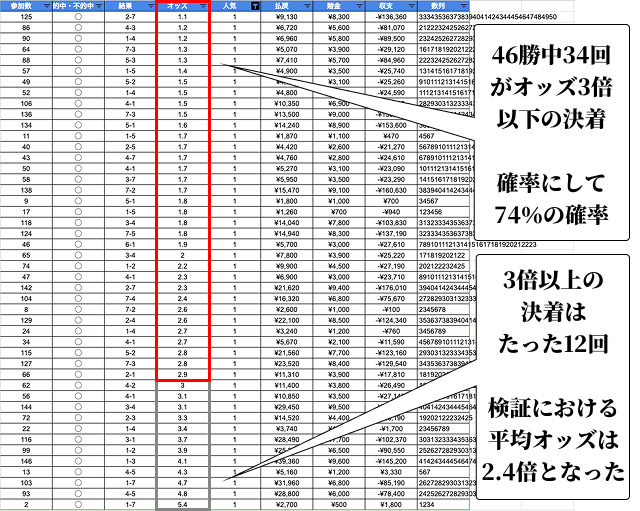Select the sequence cell 171819202122
The width and height of the screenshot is (640, 511).
[442, 255]
